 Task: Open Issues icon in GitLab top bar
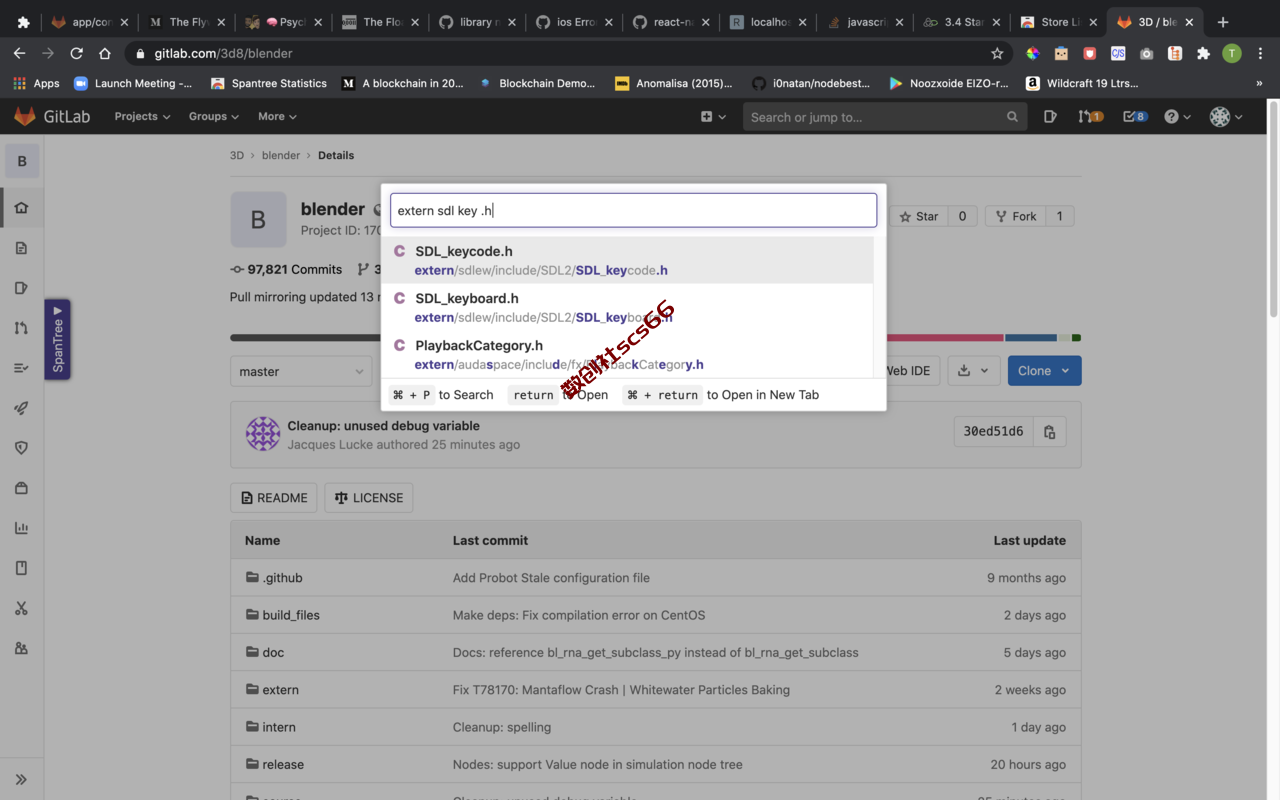(1050, 117)
